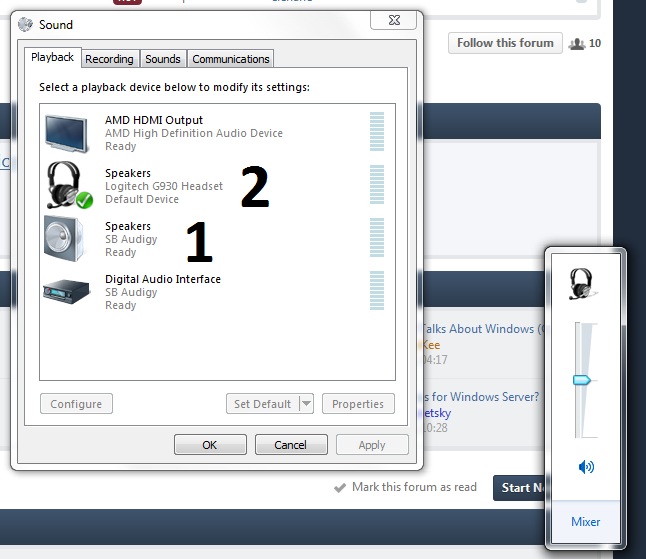Open the Talks About Windows topic link
Image resolution: width=646 pixels, height=559 pixels.
coord(482,329)
